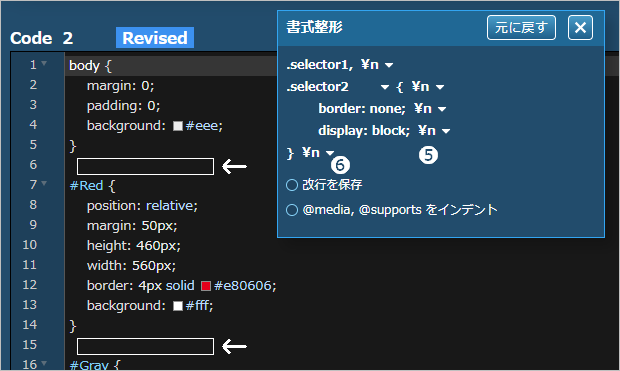Collapse the #Red block fold arrow on line 7
This screenshot has width=620, height=371.
point(44,183)
